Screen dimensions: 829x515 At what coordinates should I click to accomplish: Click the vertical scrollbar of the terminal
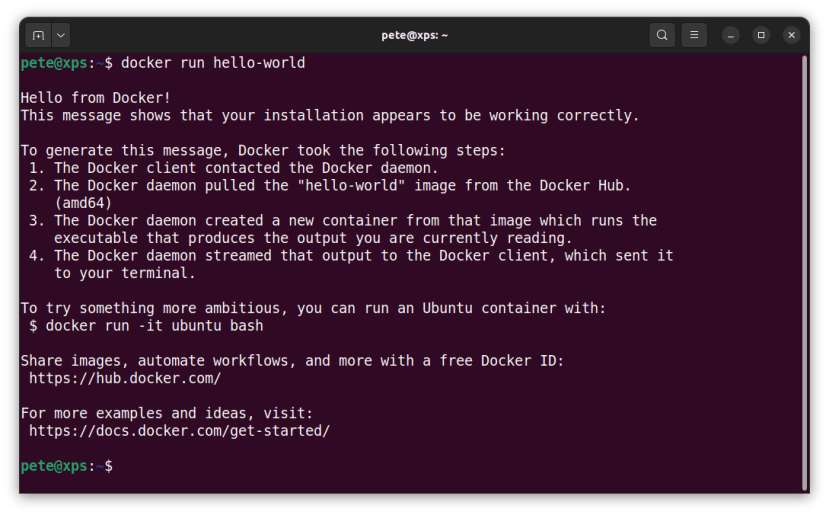[804, 272]
